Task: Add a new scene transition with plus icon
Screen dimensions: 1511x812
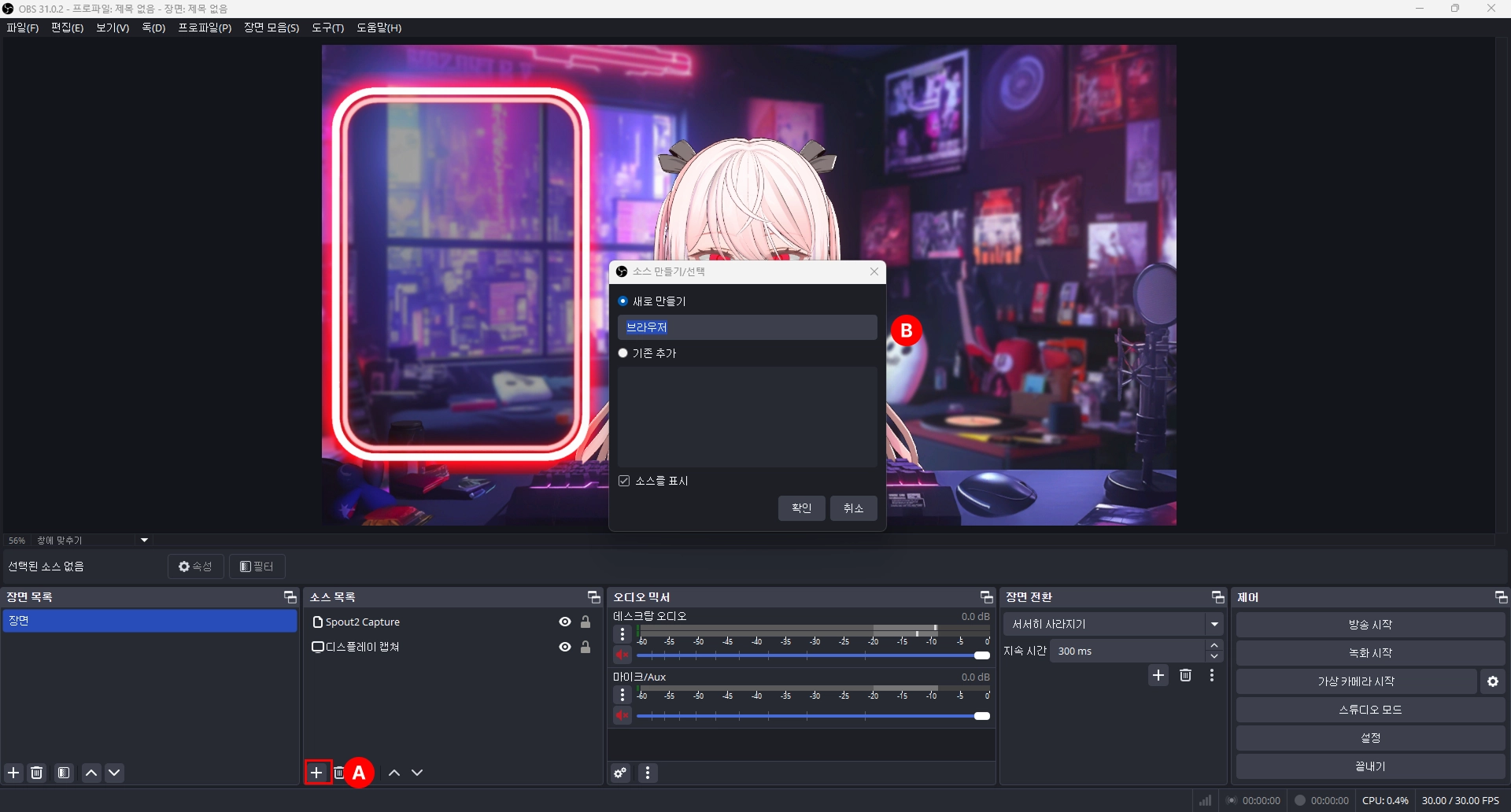Action: (x=1158, y=675)
